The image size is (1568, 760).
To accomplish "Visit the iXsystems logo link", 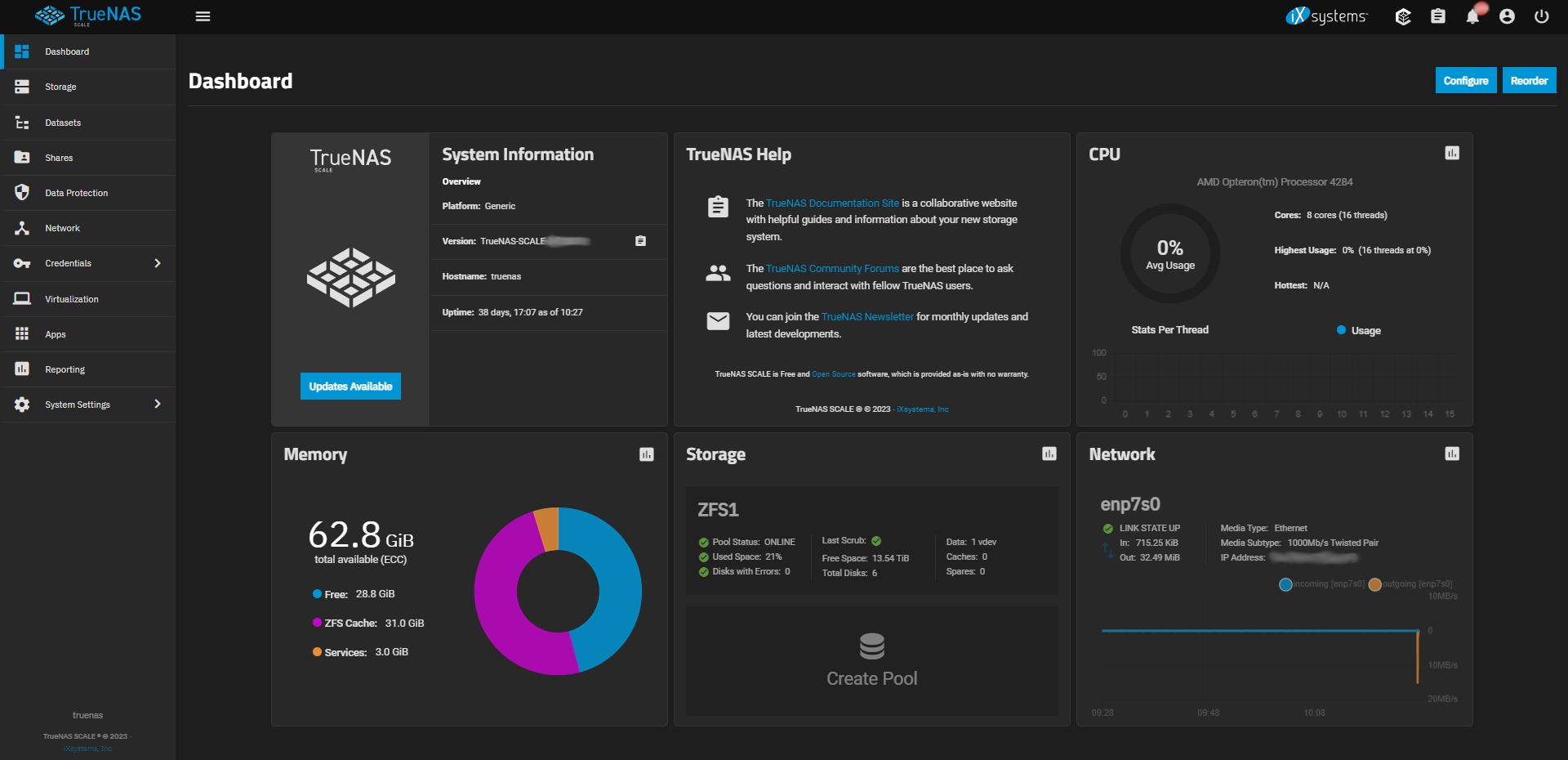I will pos(1326,16).
